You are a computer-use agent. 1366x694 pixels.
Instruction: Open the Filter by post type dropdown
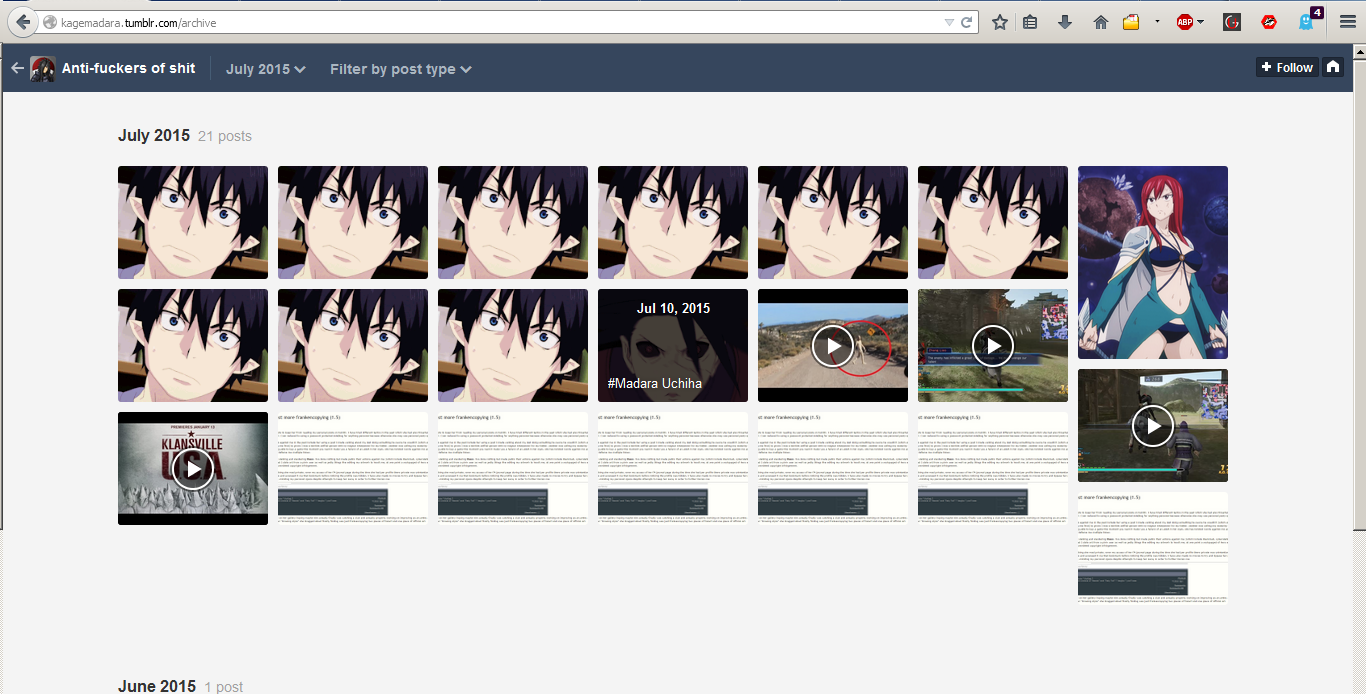pos(400,69)
